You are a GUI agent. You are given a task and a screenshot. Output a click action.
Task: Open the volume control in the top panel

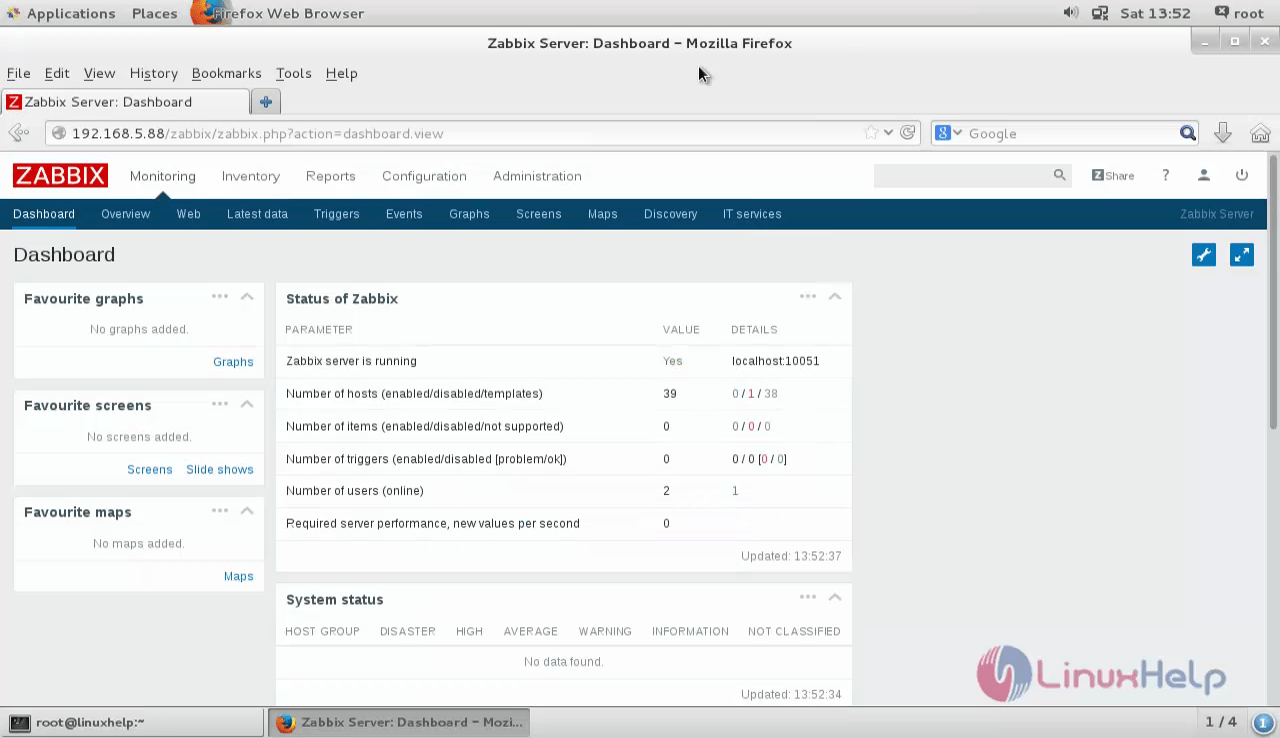tap(1071, 13)
